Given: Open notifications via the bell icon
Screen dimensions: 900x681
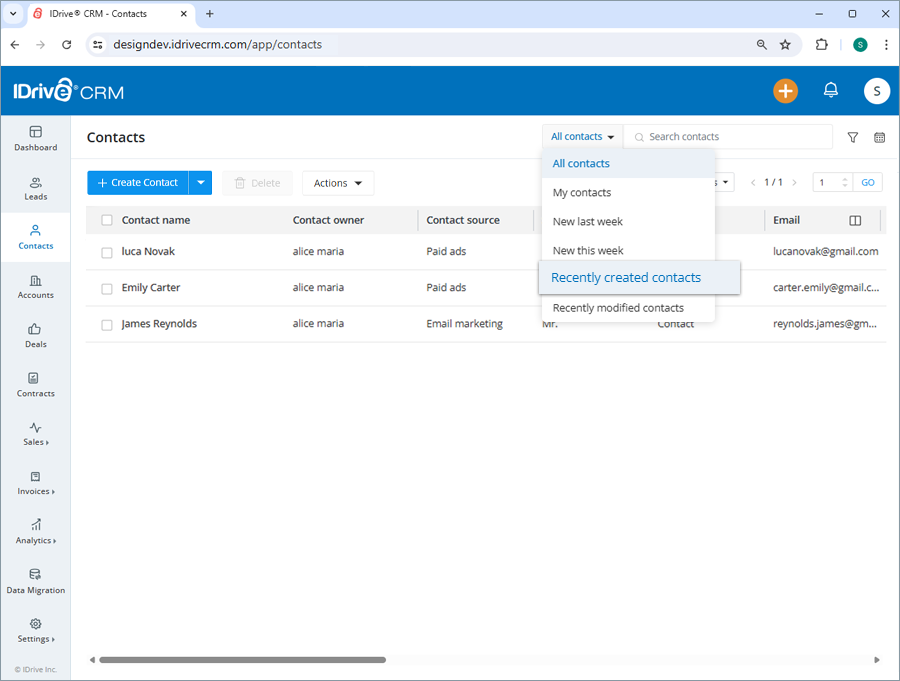Looking at the screenshot, I should (x=830, y=91).
